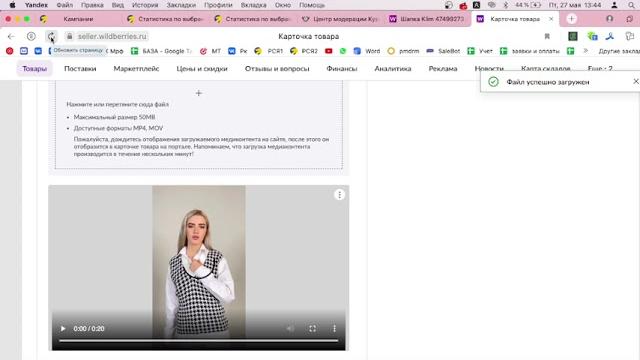Go back with the browser back arrow
The width and height of the screenshot is (640, 360).
(x=11, y=36)
